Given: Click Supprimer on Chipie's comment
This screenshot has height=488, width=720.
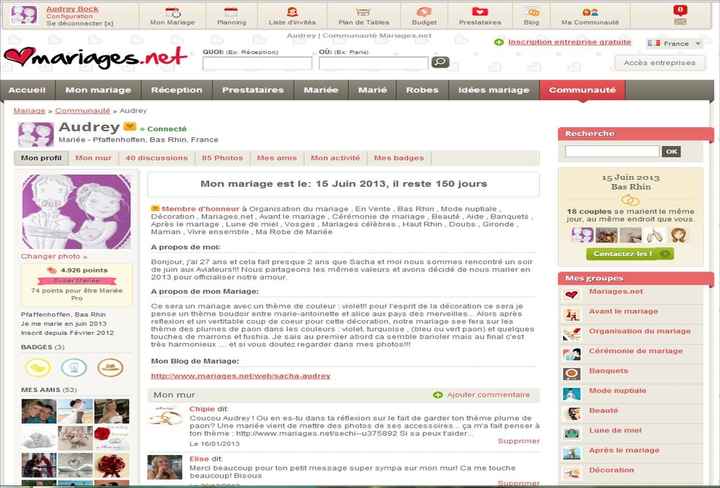Looking at the screenshot, I should tap(518, 441).
